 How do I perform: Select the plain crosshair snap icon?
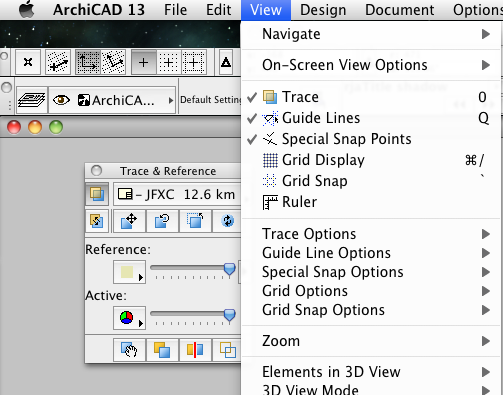tap(144, 62)
